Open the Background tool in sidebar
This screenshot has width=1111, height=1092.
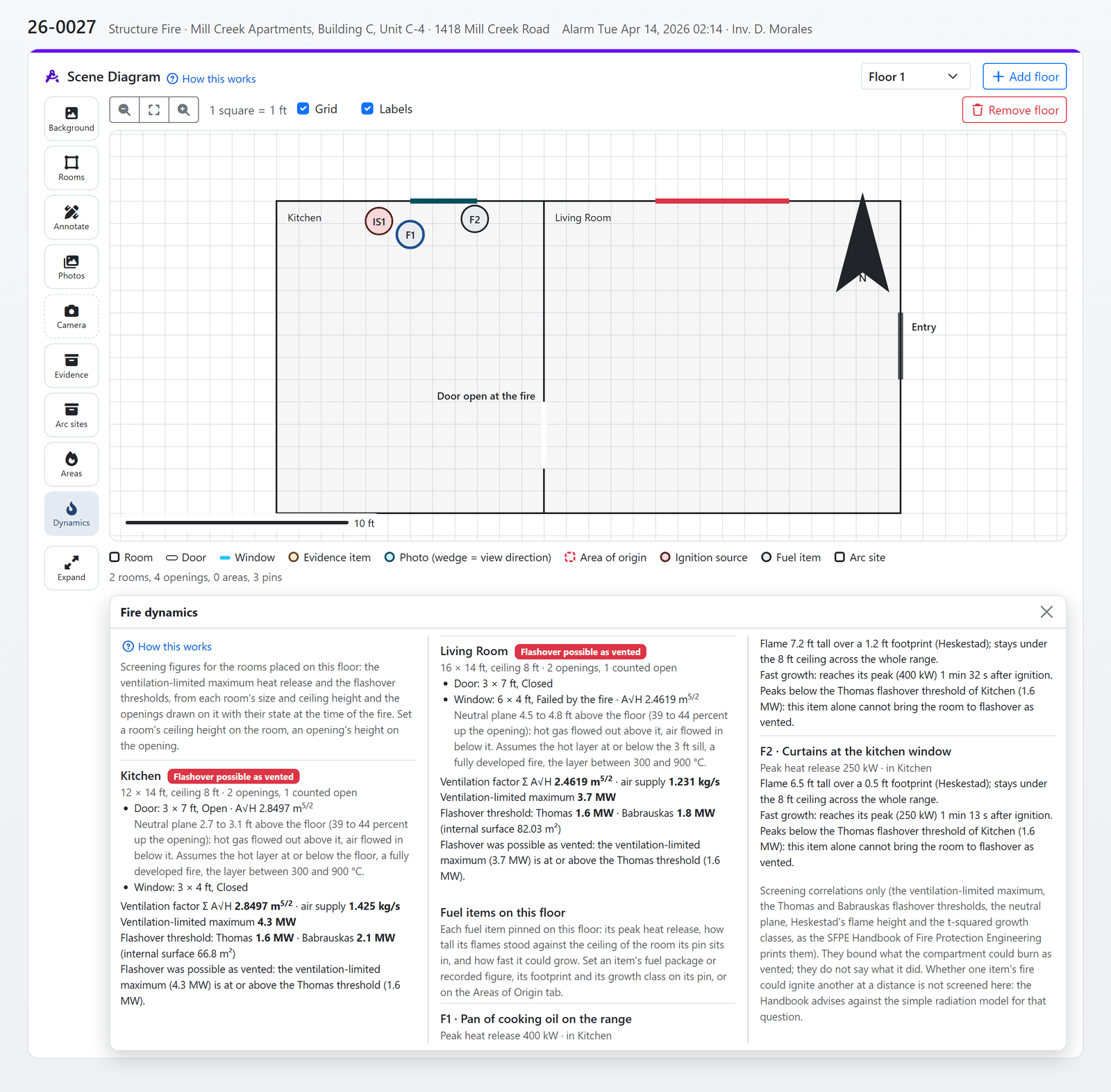tap(72, 119)
